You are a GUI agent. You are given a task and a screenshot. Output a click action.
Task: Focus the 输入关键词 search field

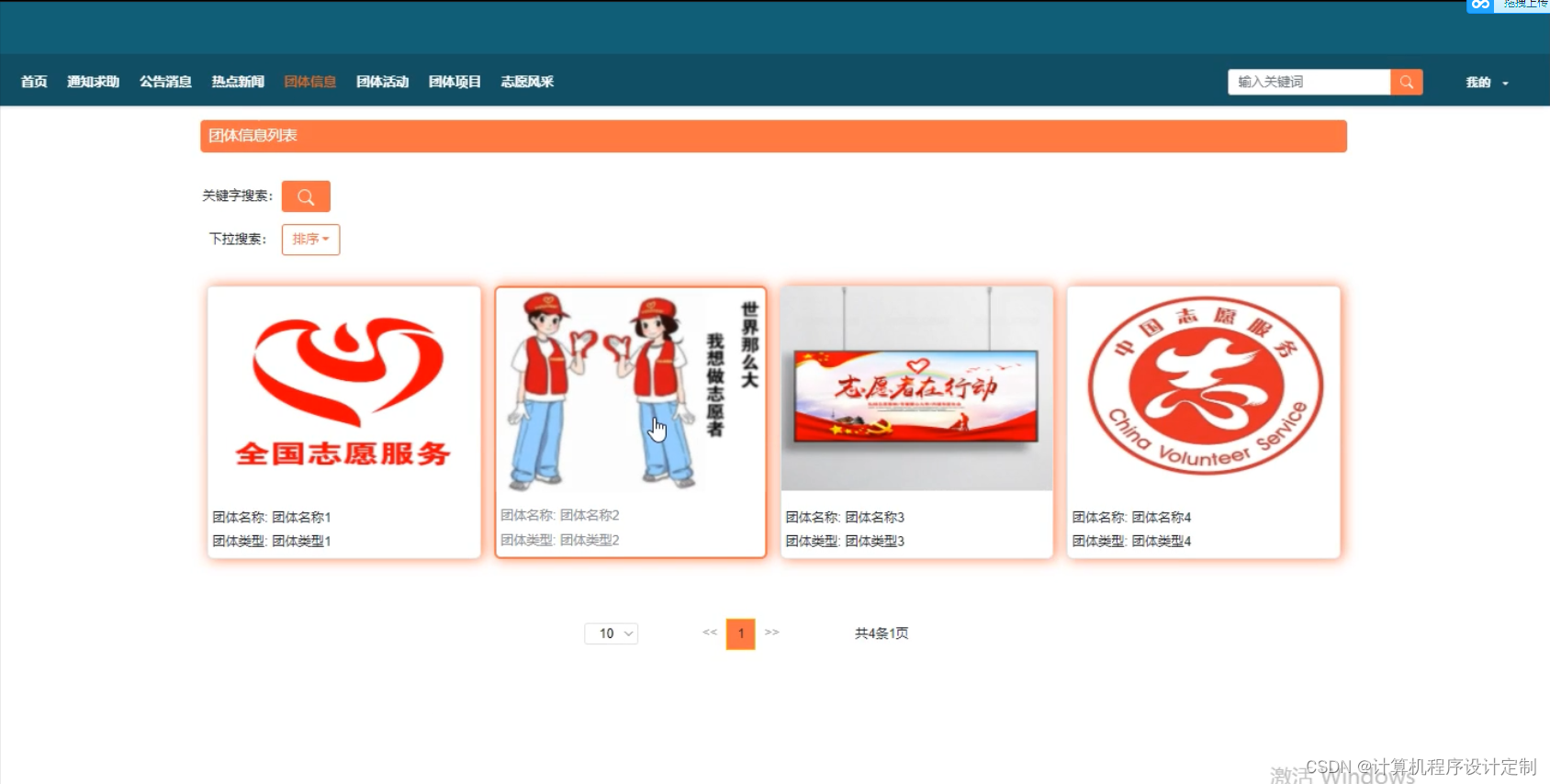1309,82
